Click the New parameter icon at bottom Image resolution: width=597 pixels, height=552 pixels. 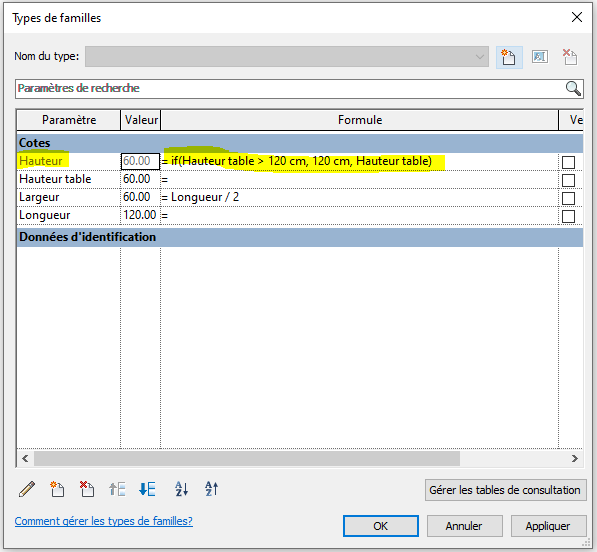point(57,489)
